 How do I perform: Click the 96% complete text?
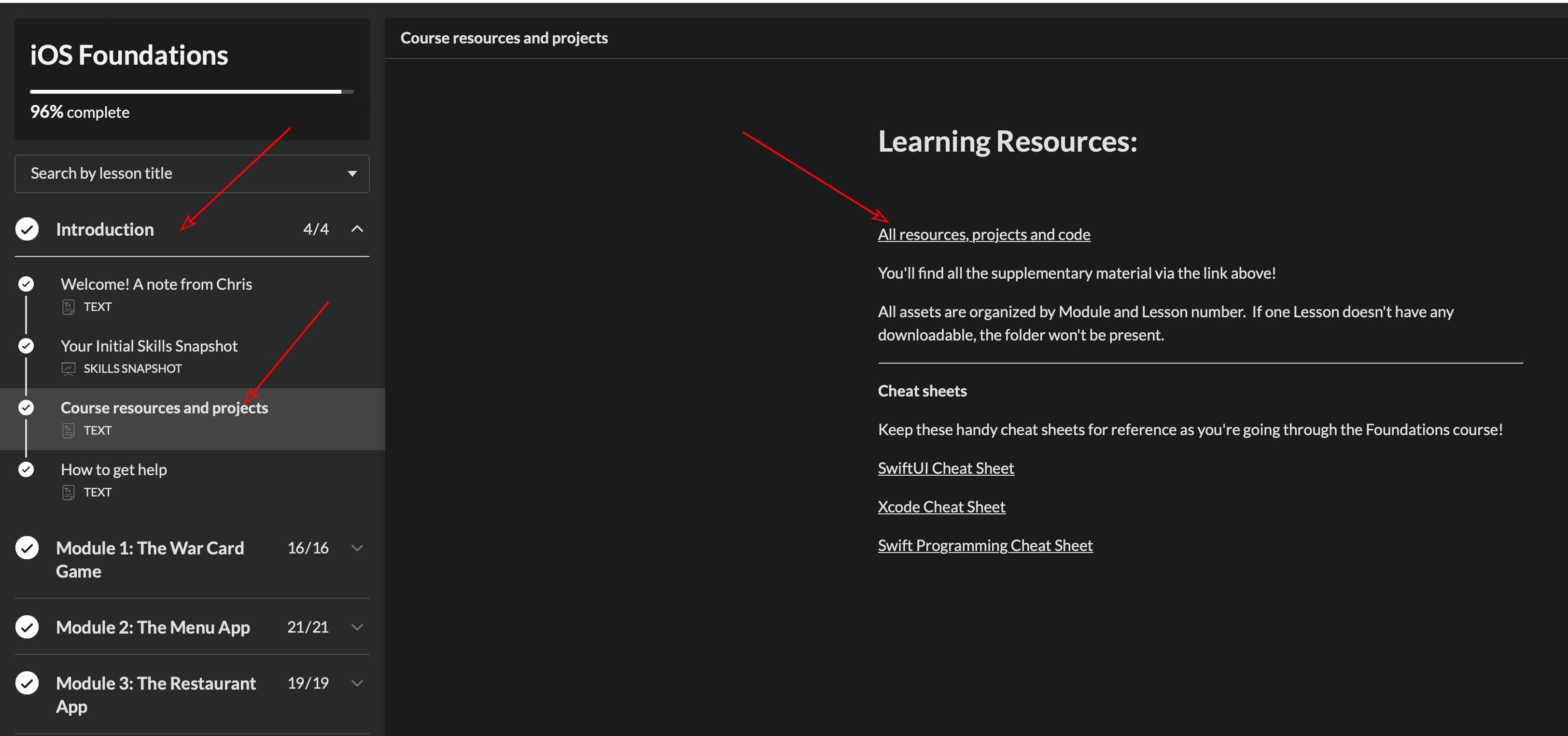(x=80, y=112)
